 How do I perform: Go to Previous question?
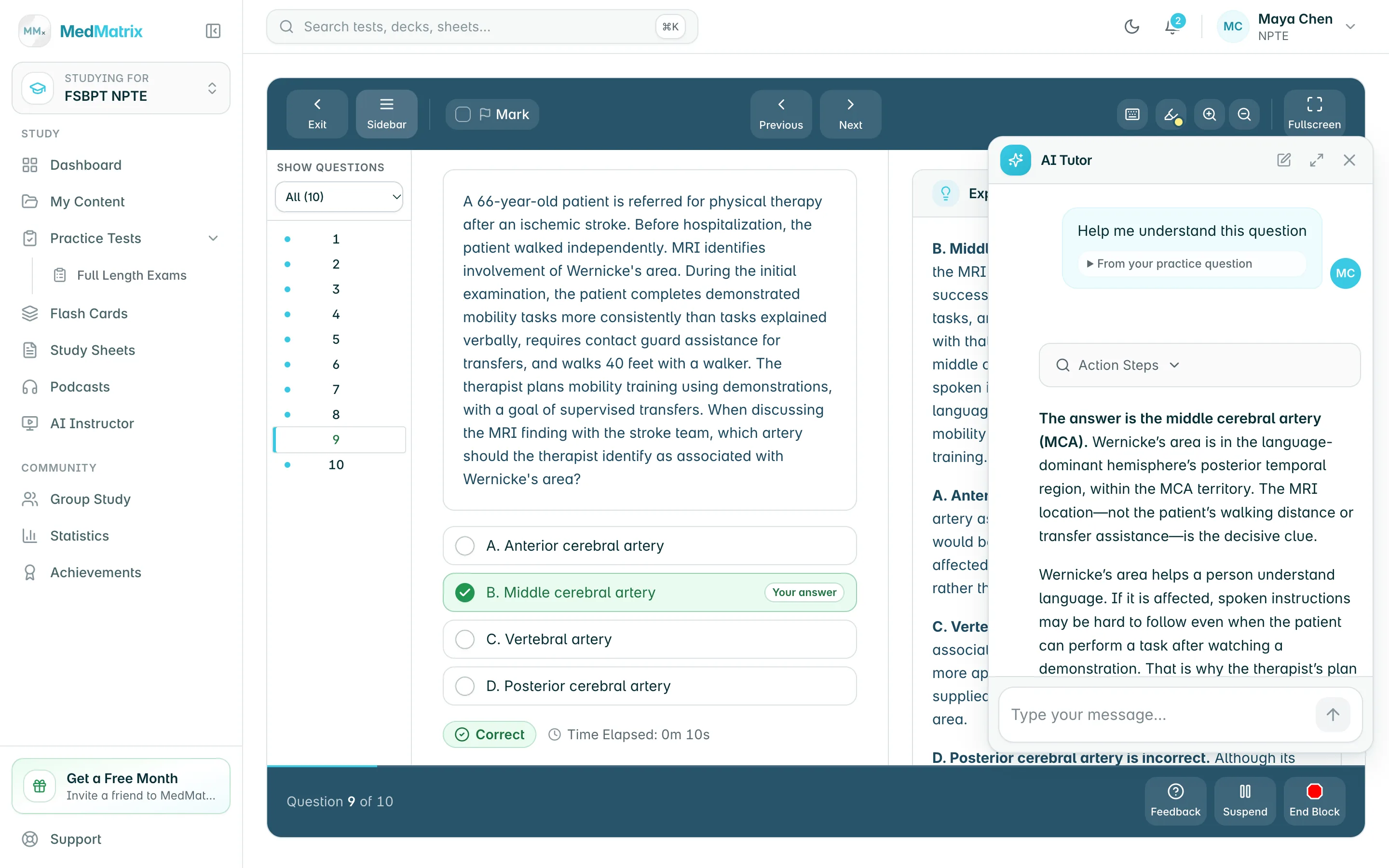(781, 114)
